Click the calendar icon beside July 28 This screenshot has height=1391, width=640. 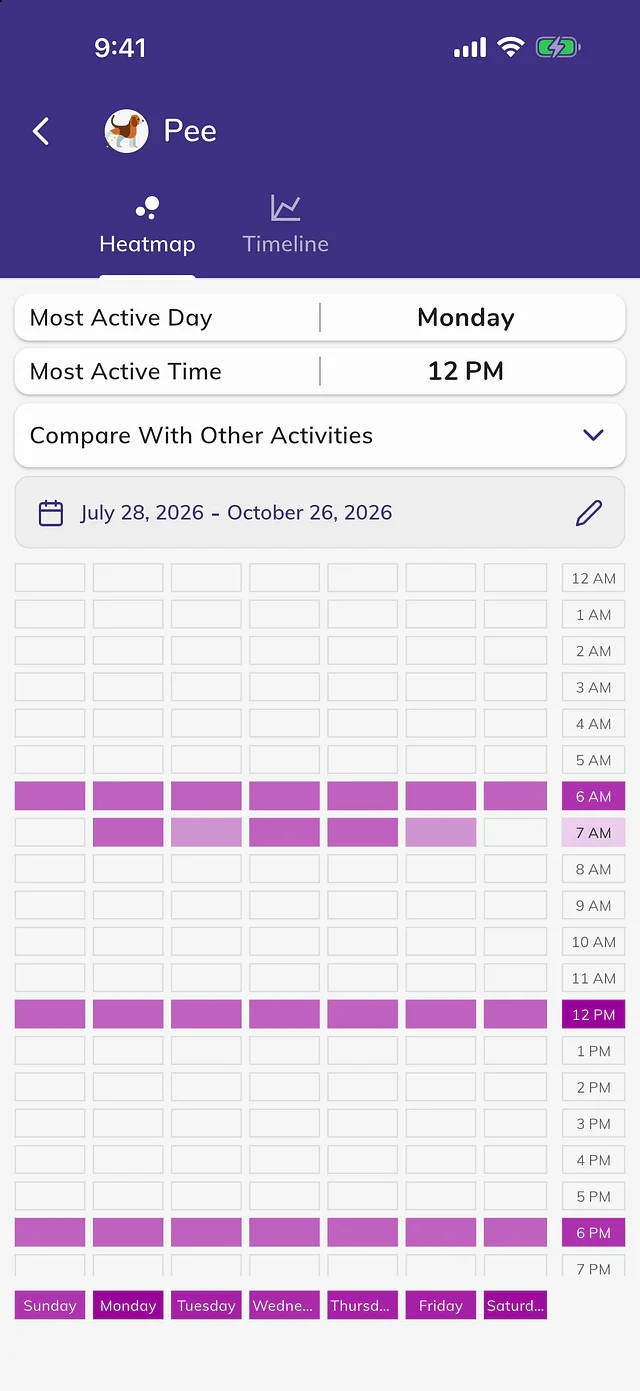pyautogui.click(x=51, y=513)
